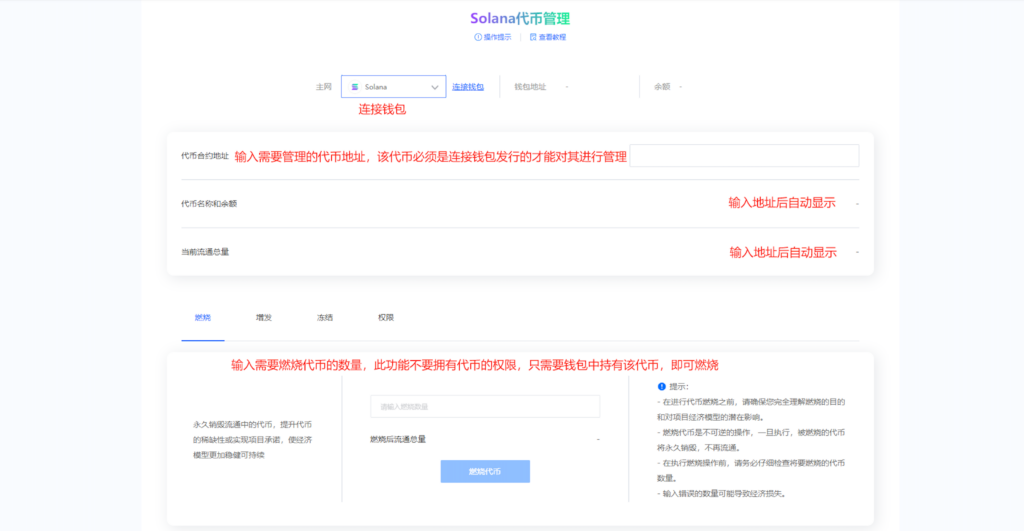Click the hint line 输入错误的数量可能导致经济损失
1024x531 pixels.
coord(721,494)
